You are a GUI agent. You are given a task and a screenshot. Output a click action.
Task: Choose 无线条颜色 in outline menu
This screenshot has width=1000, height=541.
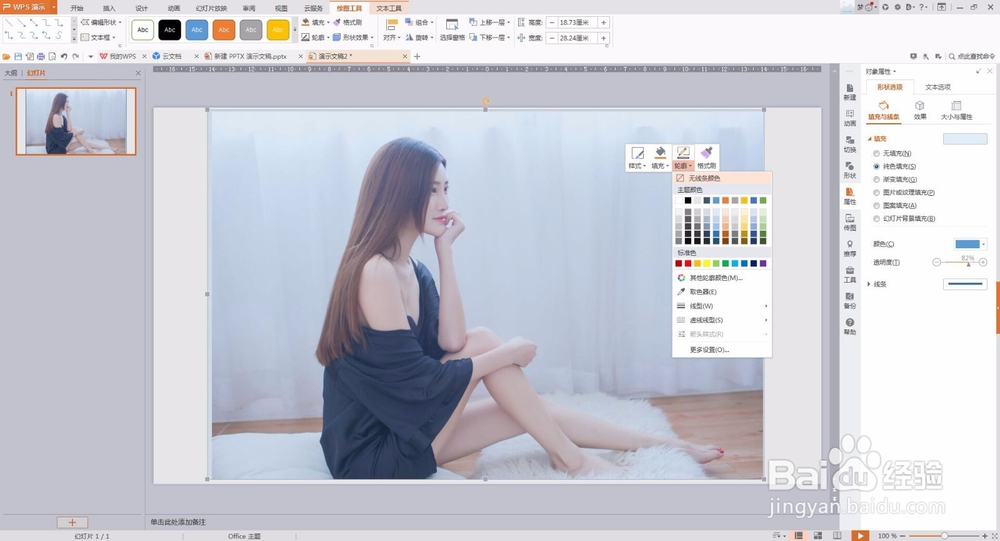pos(722,178)
